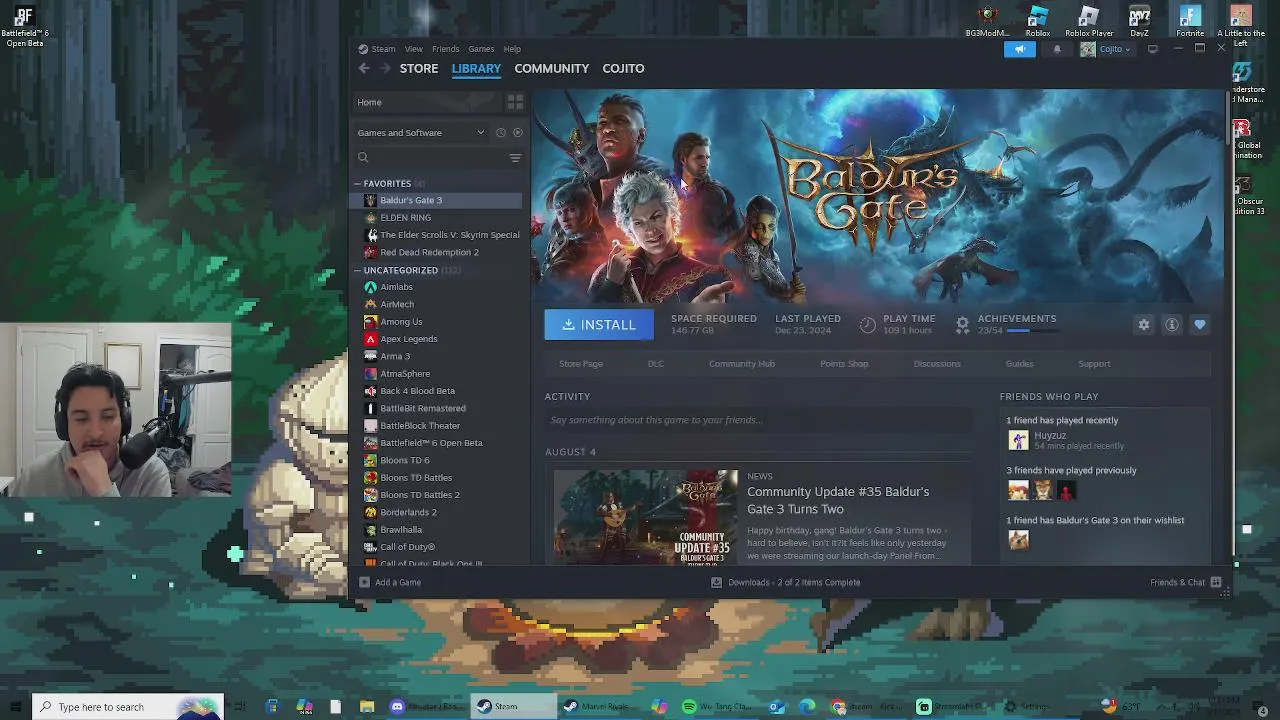Click the library search magnifier icon
The height and width of the screenshot is (720, 1280).
point(363,157)
